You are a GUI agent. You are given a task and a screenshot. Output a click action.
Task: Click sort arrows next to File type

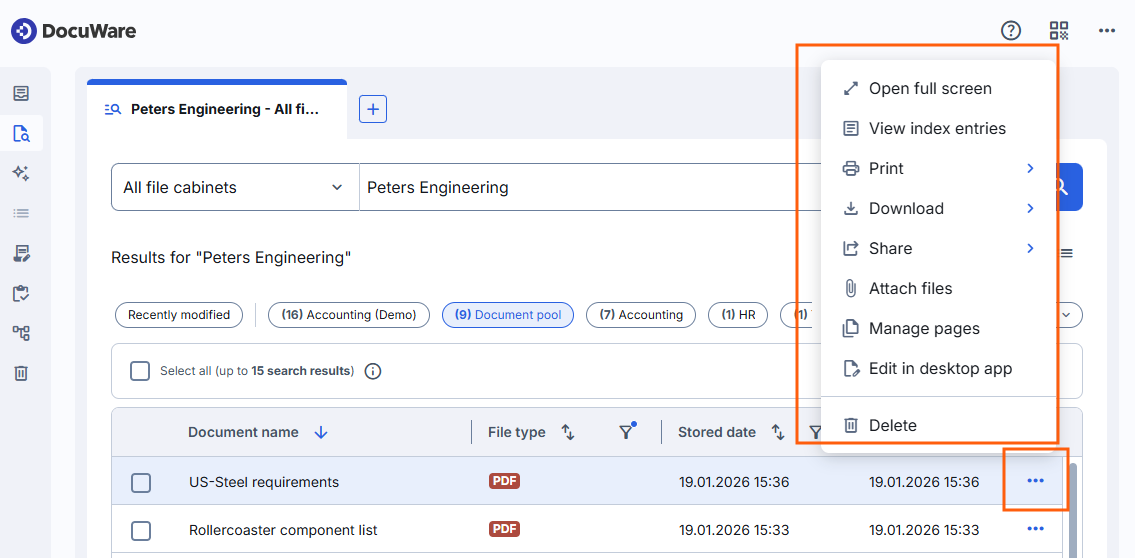(x=568, y=432)
